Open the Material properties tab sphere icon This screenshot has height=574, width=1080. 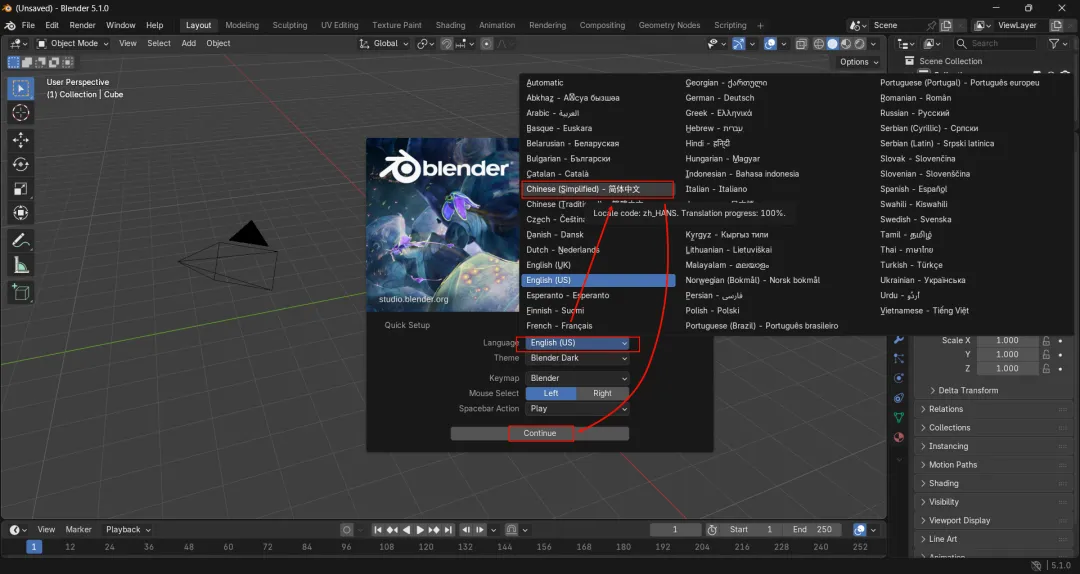click(x=899, y=437)
